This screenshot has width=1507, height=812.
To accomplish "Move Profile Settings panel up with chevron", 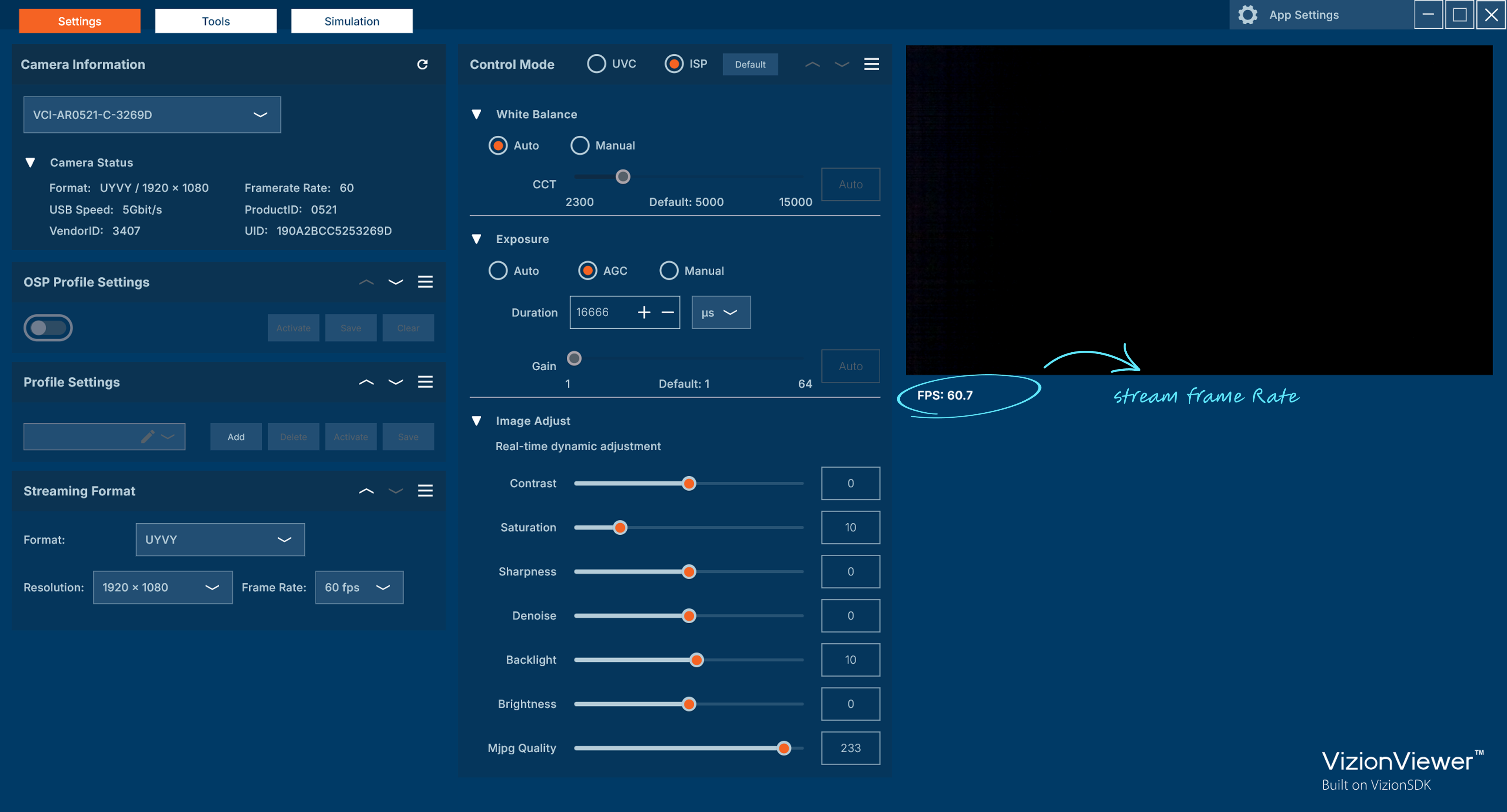I will pos(366,382).
